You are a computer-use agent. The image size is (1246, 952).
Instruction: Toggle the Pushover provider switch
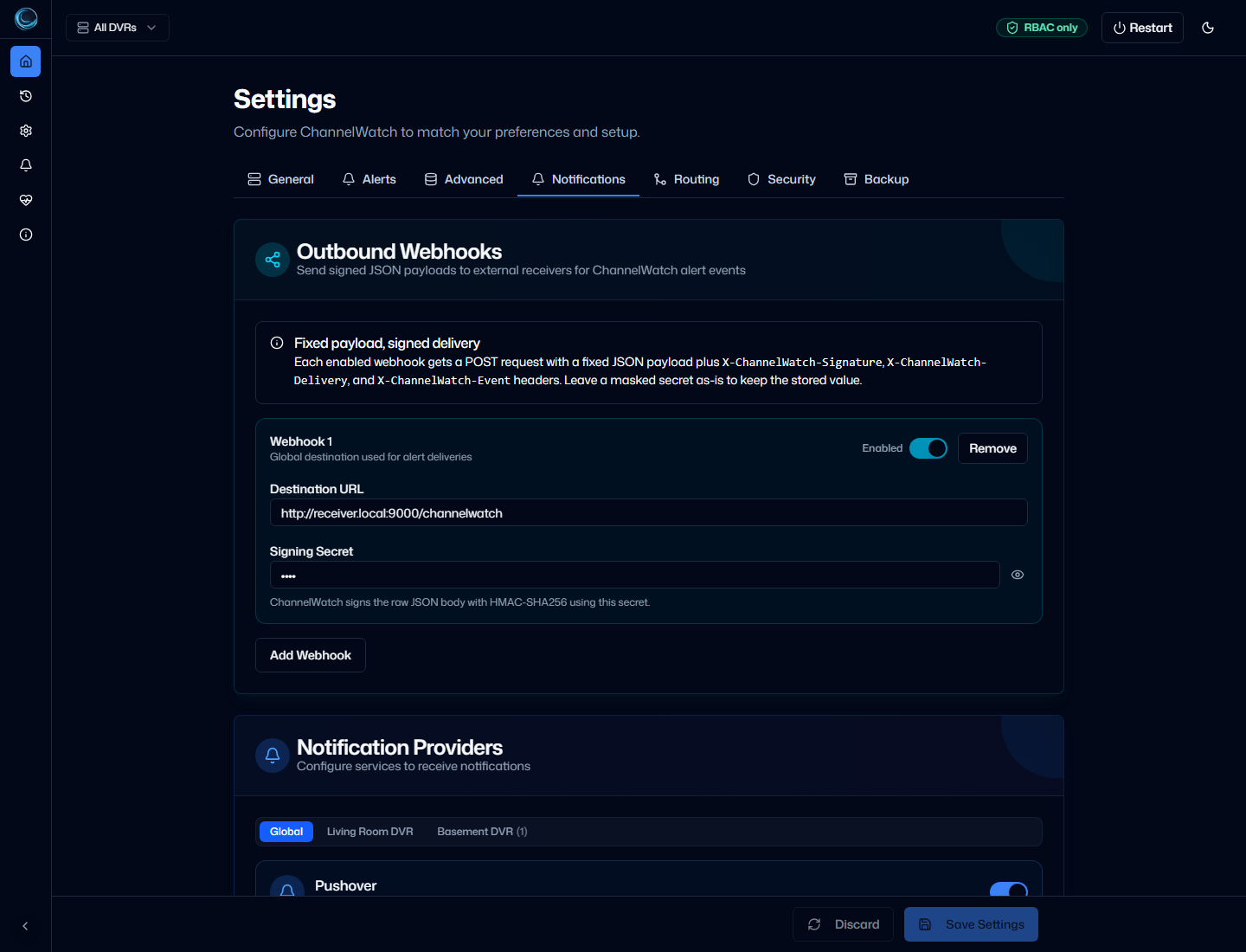[1009, 890]
